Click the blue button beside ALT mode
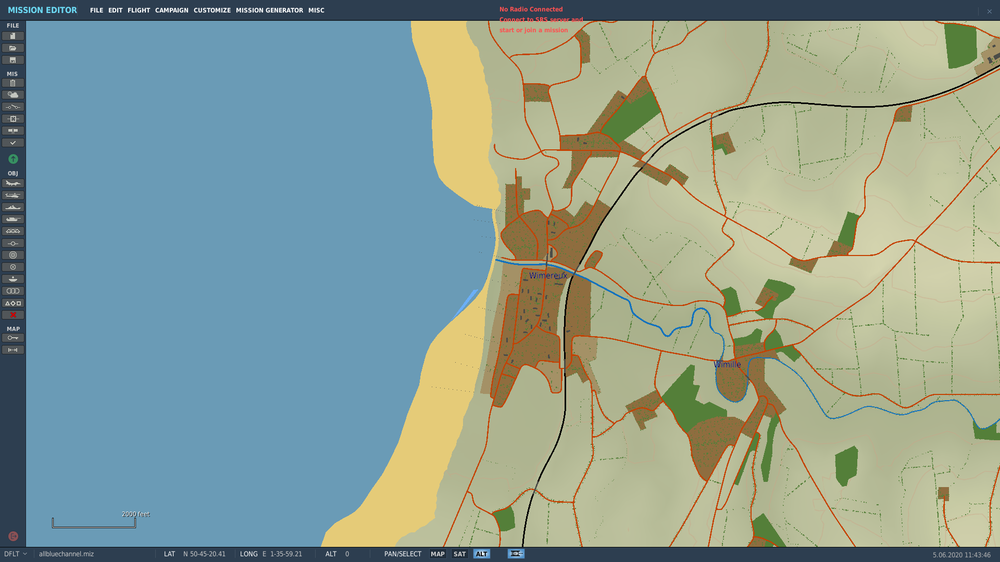1000x562 pixels. tap(516, 554)
